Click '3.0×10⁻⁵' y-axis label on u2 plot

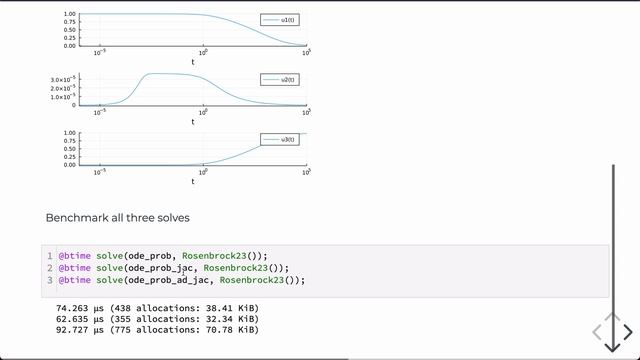click(x=63, y=79)
